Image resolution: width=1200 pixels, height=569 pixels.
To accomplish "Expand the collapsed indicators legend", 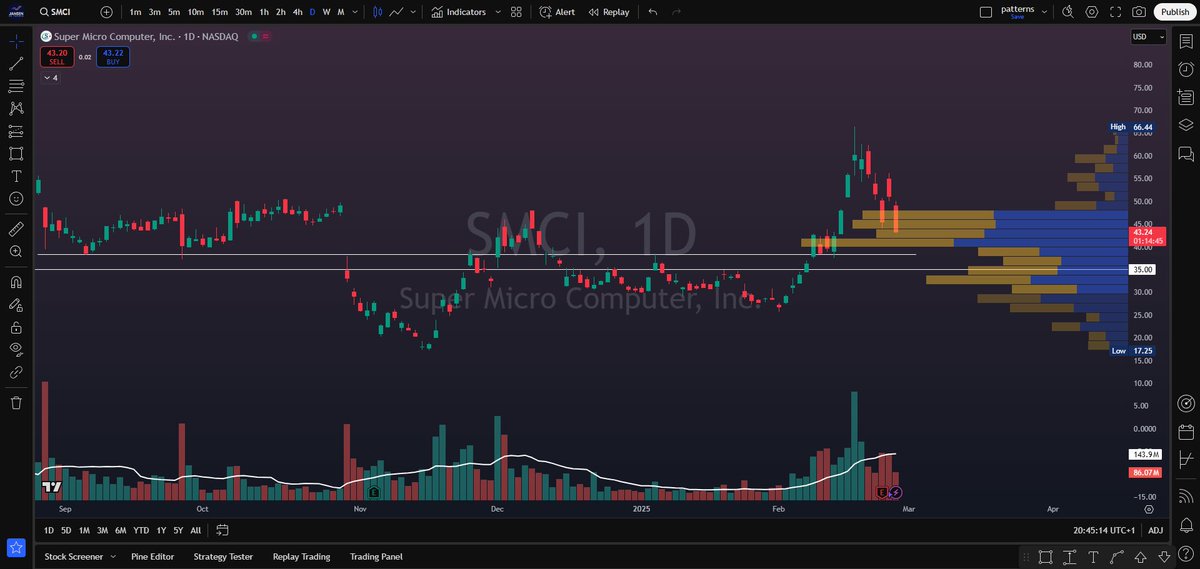I will point(49,77).
